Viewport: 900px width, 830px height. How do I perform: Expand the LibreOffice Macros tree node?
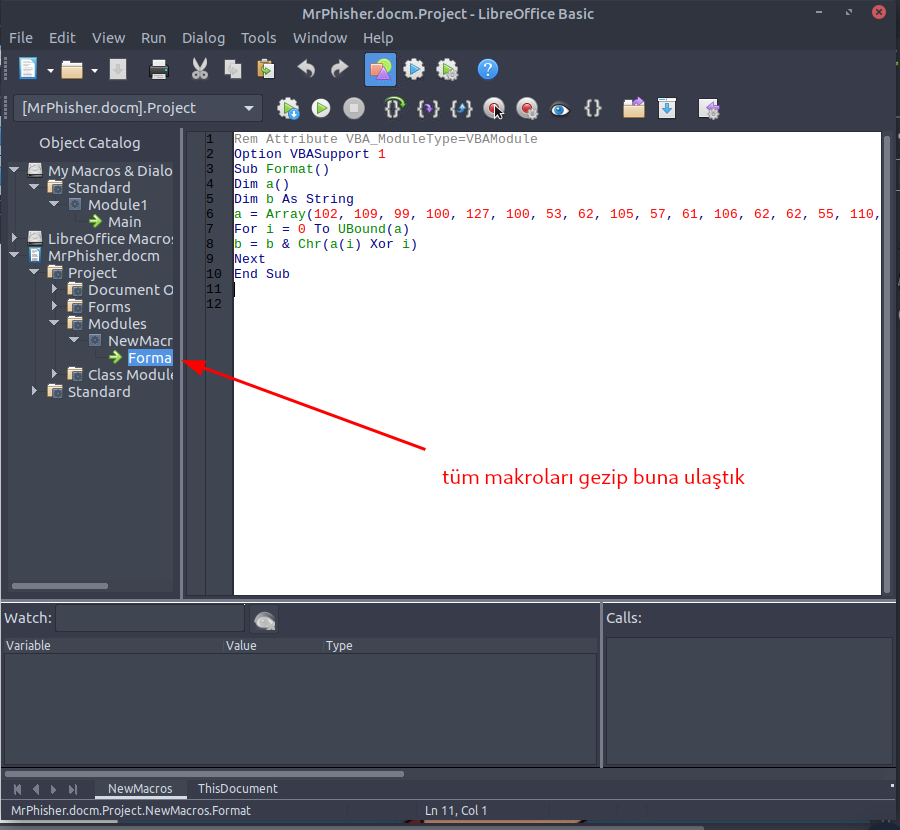pyautogui.click(x=14, y=238)
